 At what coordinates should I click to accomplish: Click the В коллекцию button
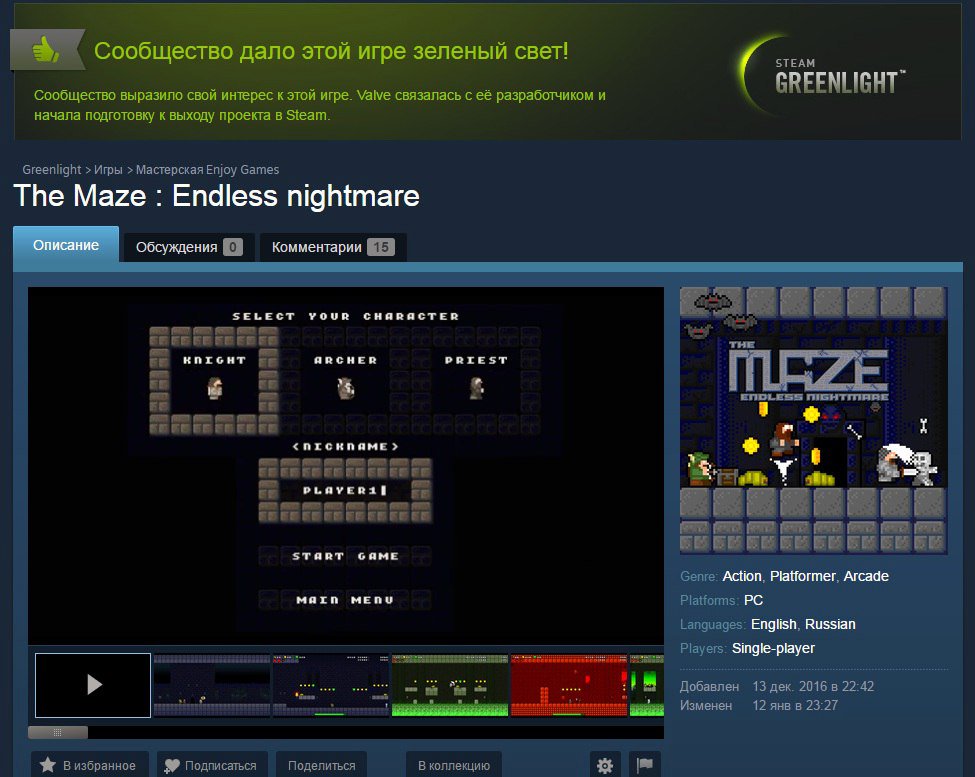(454, 765)
